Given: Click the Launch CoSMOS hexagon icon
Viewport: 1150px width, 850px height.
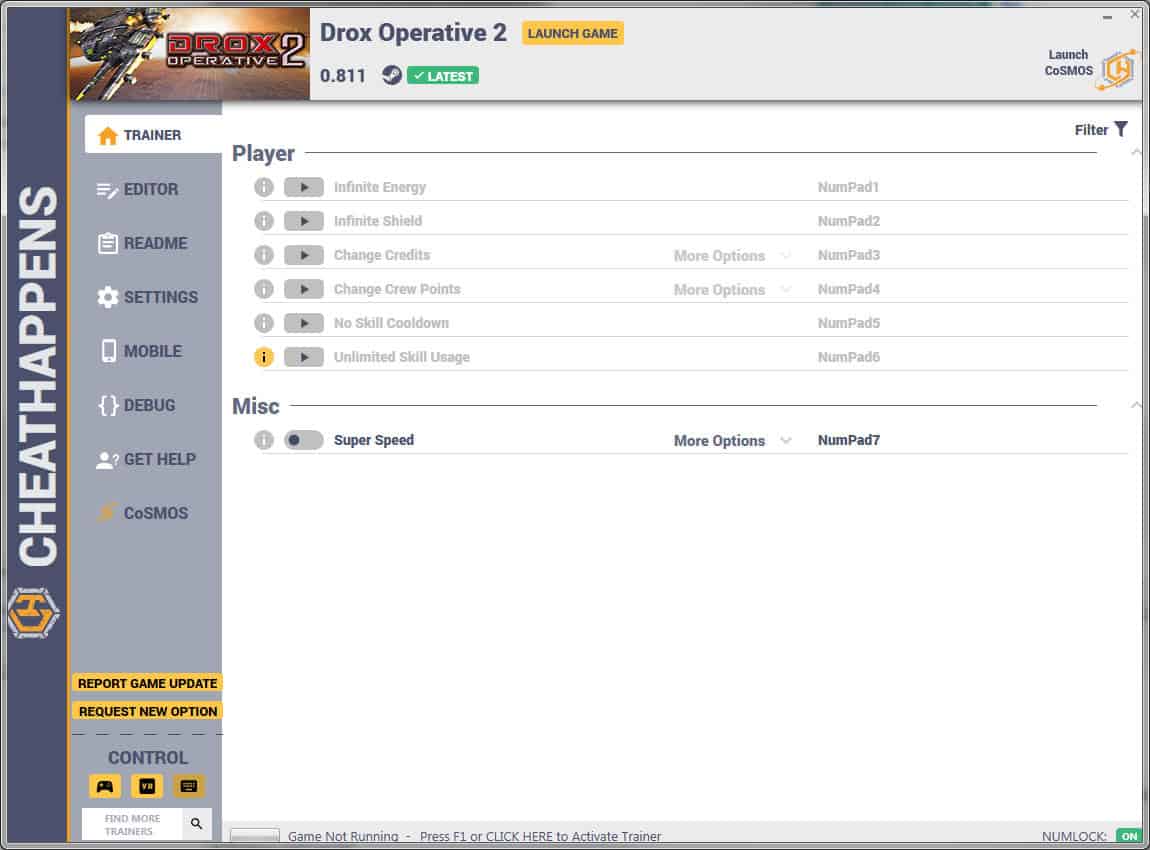Looking at the screenshot, I should click(x=1117, y=69).
